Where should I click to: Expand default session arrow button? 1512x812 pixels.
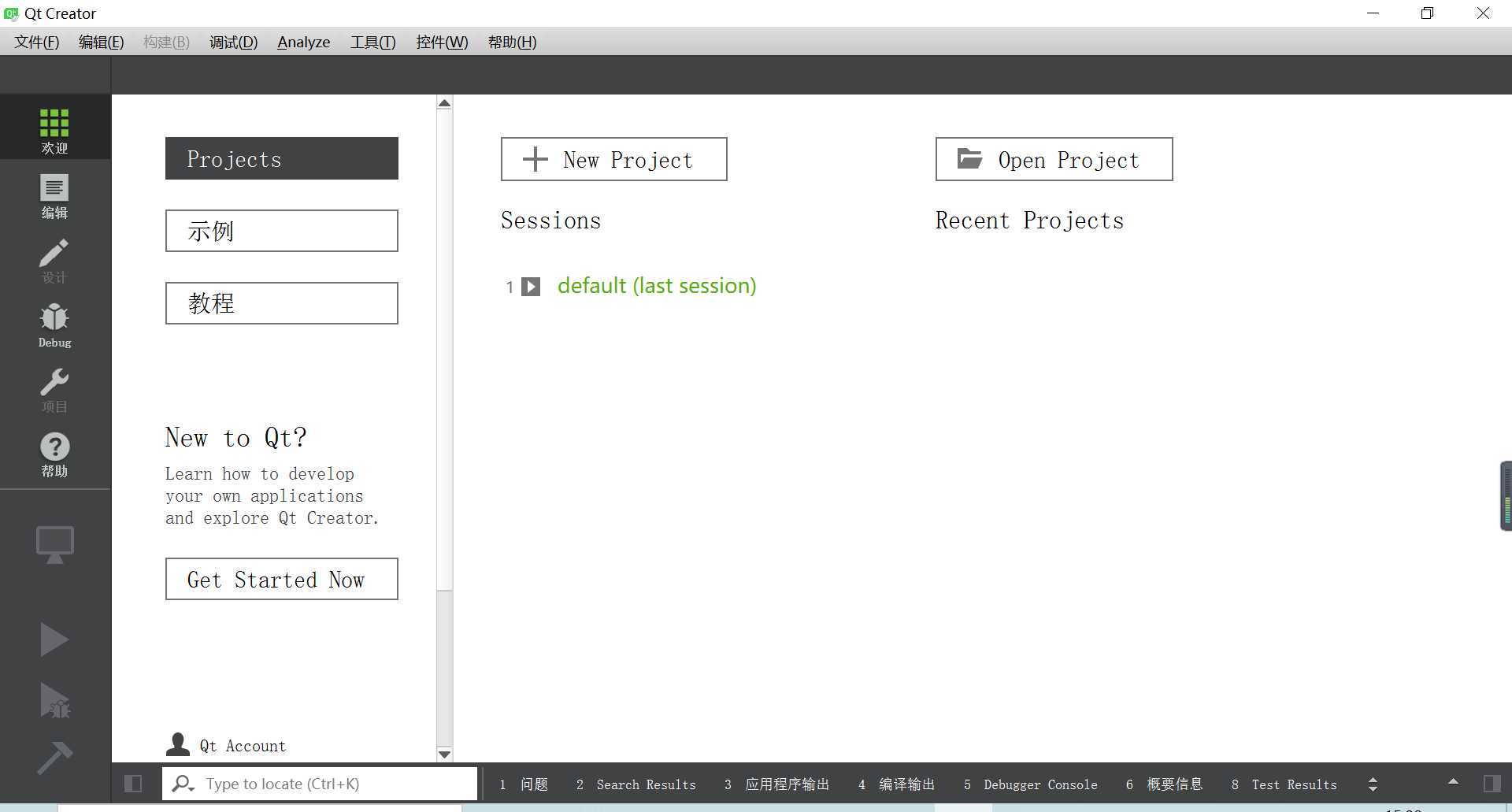coord(532,287)
